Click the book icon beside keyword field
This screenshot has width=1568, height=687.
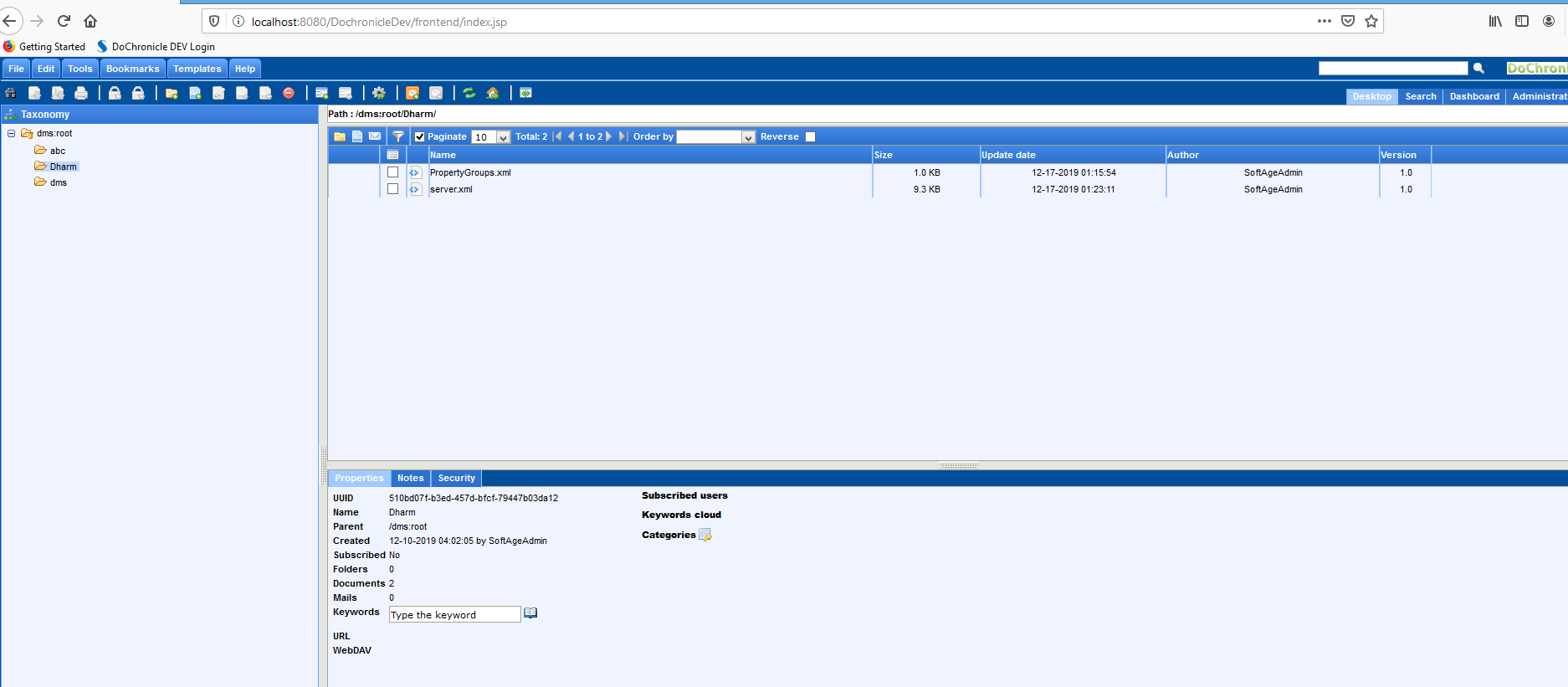530,613
